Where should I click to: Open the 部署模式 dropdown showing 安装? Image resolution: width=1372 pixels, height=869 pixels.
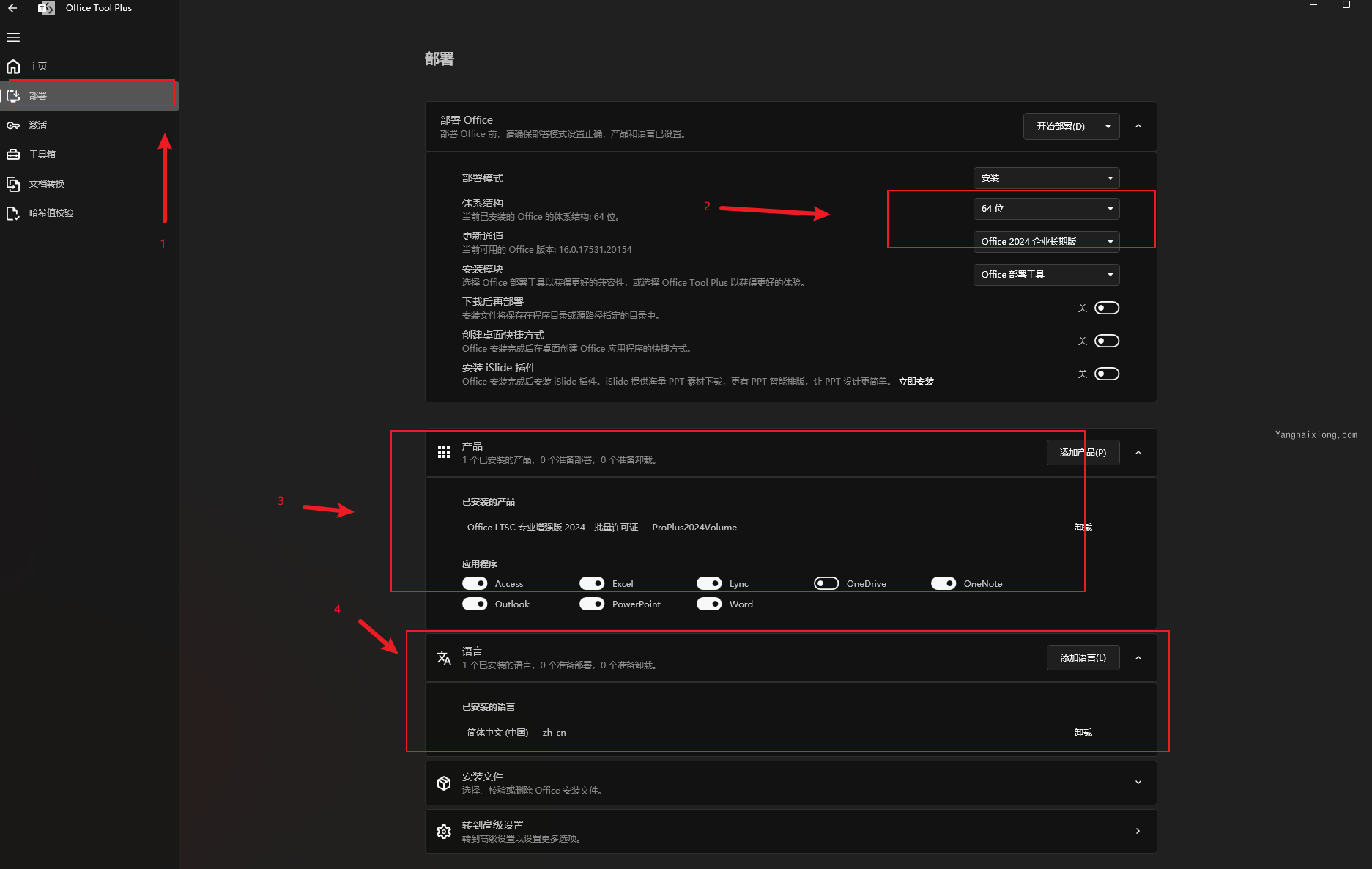pyautogui.click(x=1046, y=178)
